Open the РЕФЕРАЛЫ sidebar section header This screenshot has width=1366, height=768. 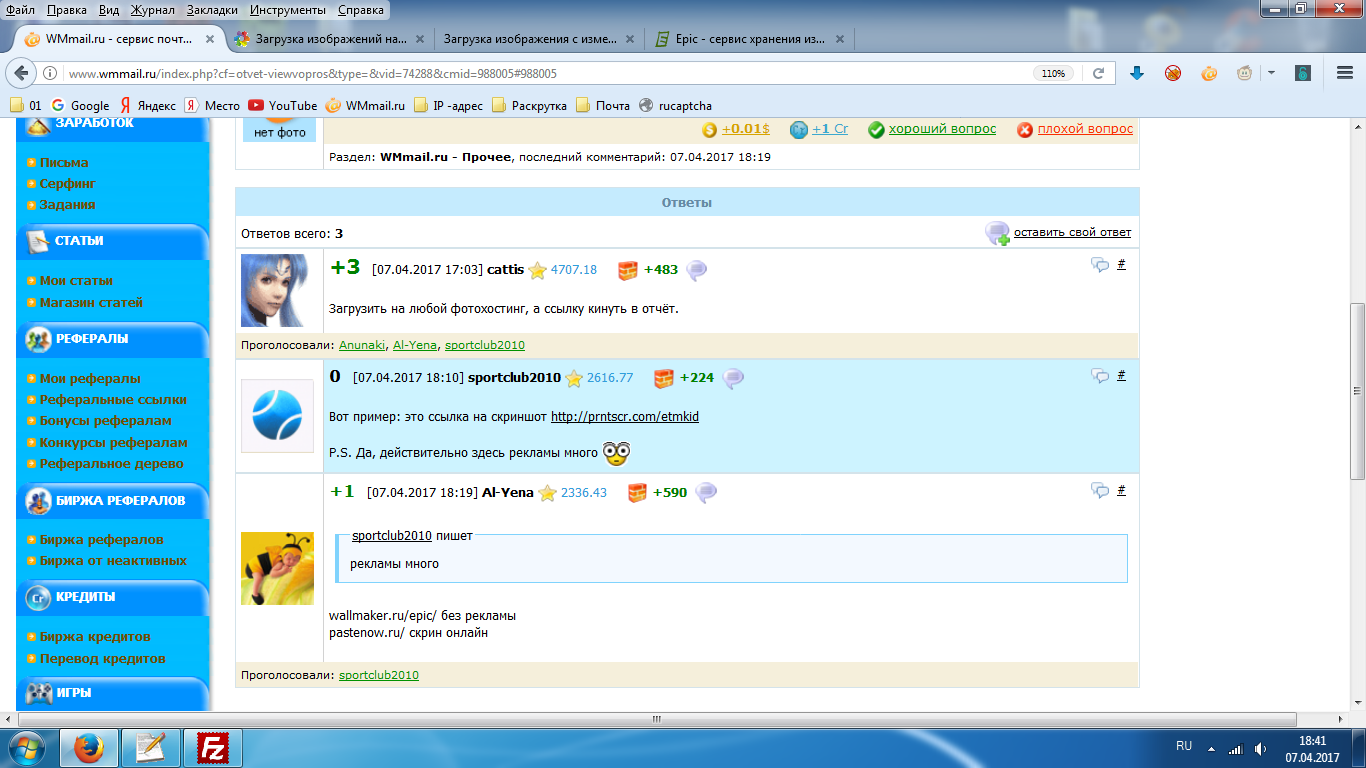pos(113,338)
